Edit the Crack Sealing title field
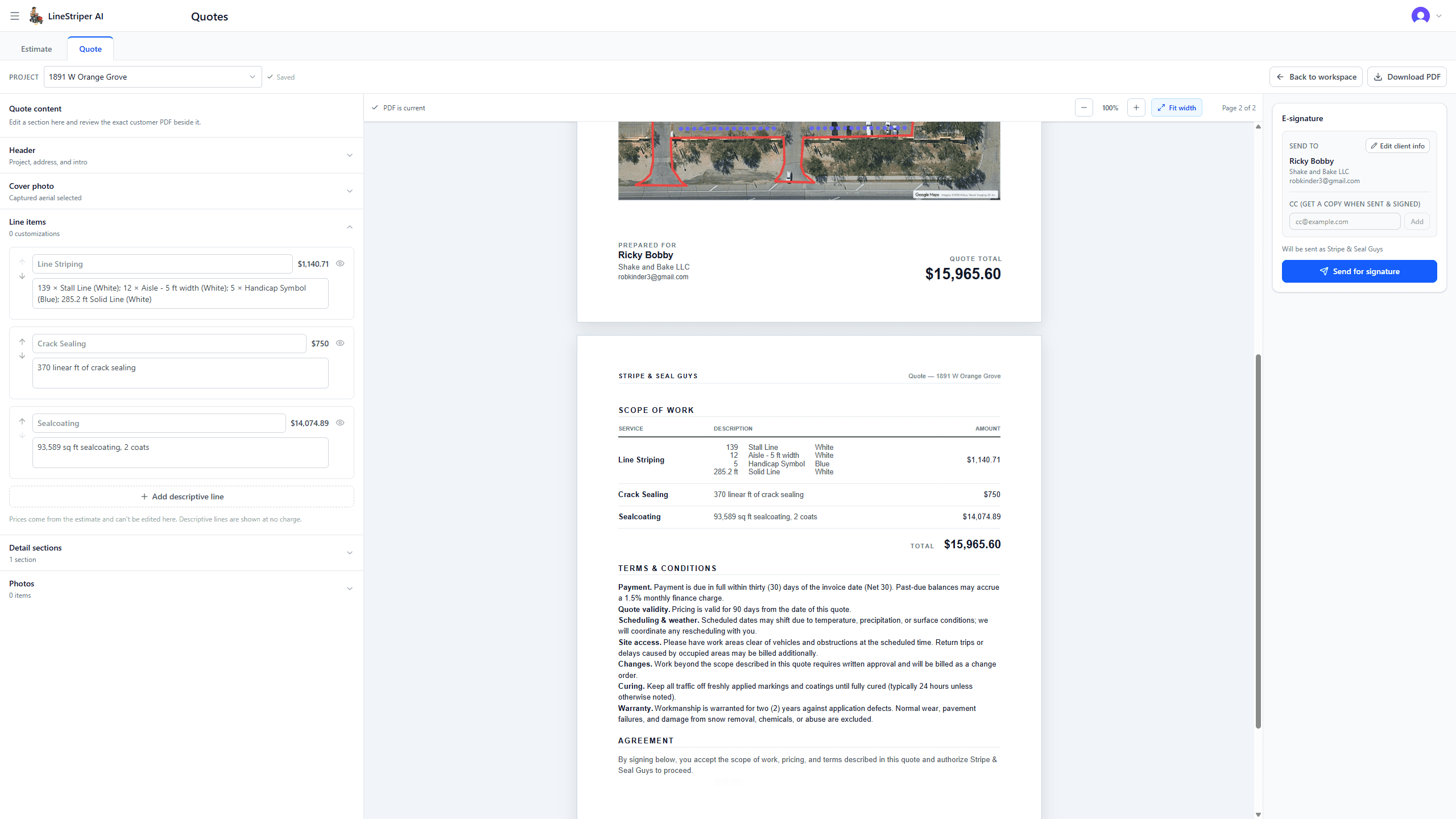The height and width of the screenshot is (819, 1456). pyautogui.click(x=169, y=344)
